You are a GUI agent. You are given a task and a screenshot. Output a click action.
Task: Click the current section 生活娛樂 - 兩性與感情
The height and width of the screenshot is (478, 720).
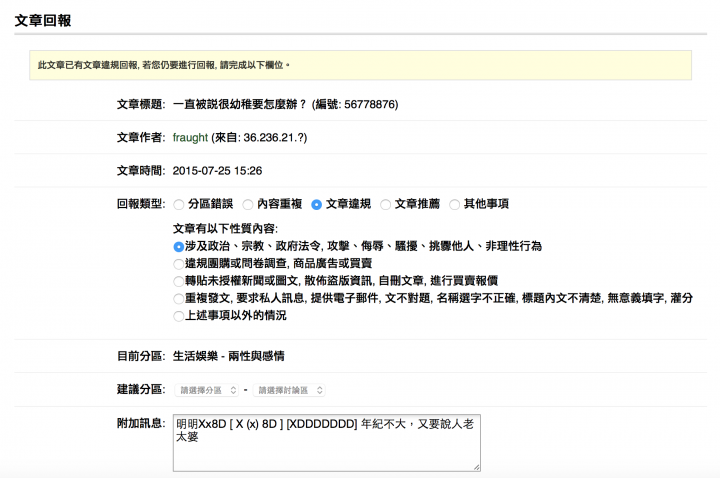pos(228,356)
